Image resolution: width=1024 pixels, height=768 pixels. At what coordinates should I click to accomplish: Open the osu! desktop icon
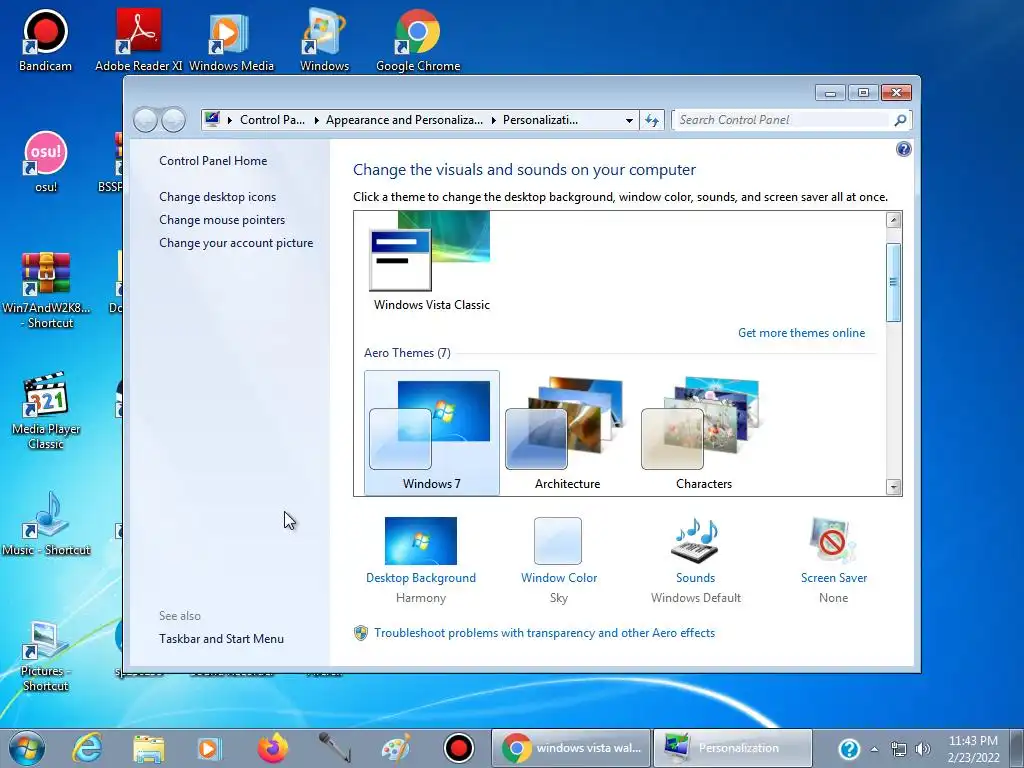tap(46, 162)
